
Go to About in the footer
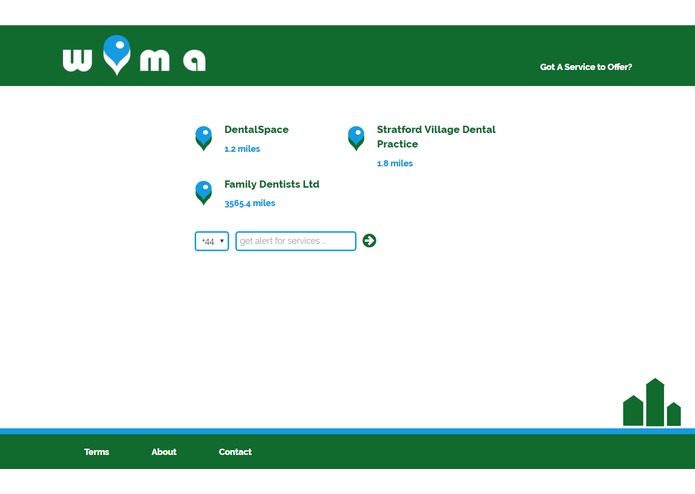[164, 452]
